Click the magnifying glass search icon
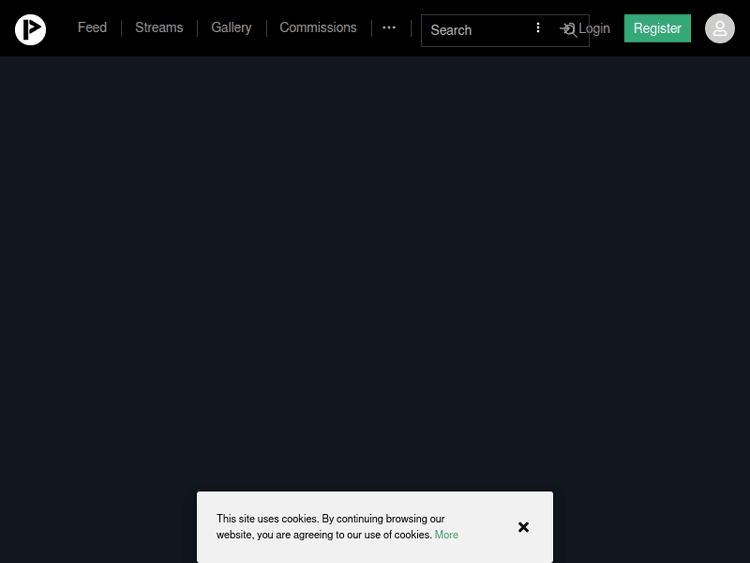Image resolution: width=750 pixels, height=563 pixels. 572,30
